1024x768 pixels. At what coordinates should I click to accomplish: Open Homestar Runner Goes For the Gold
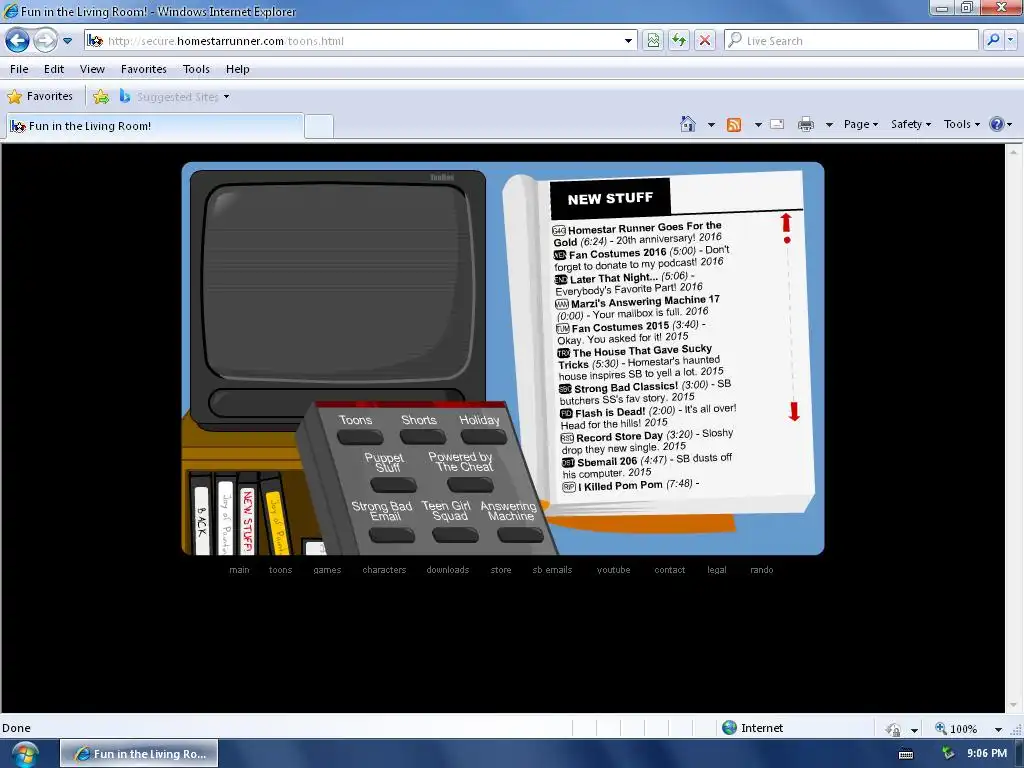click(637, 234)
